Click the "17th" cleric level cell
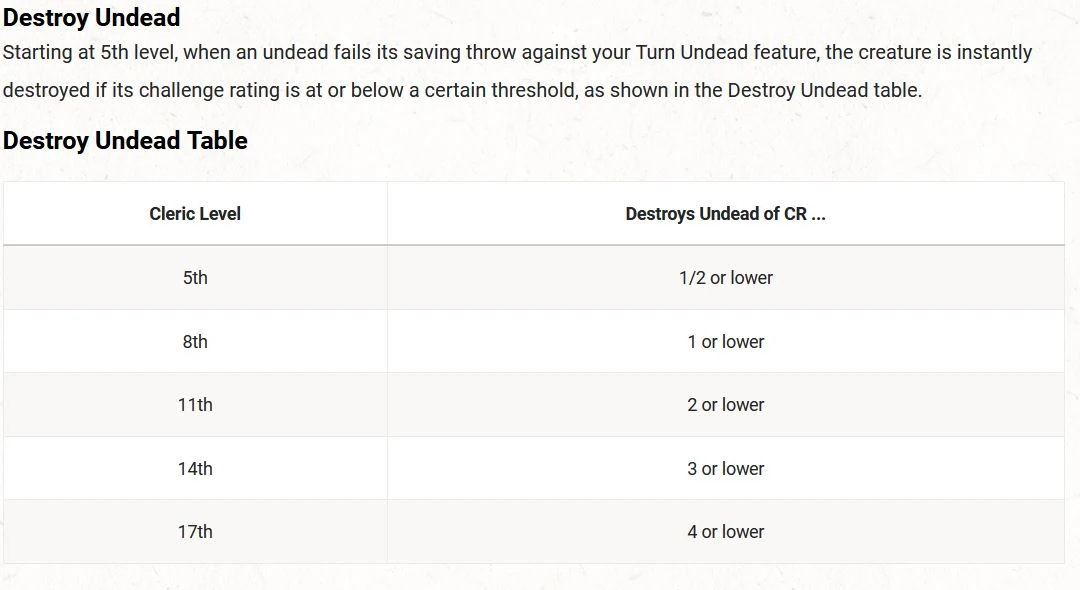The width and height of the screenshot is (1080, 590). 195,532
